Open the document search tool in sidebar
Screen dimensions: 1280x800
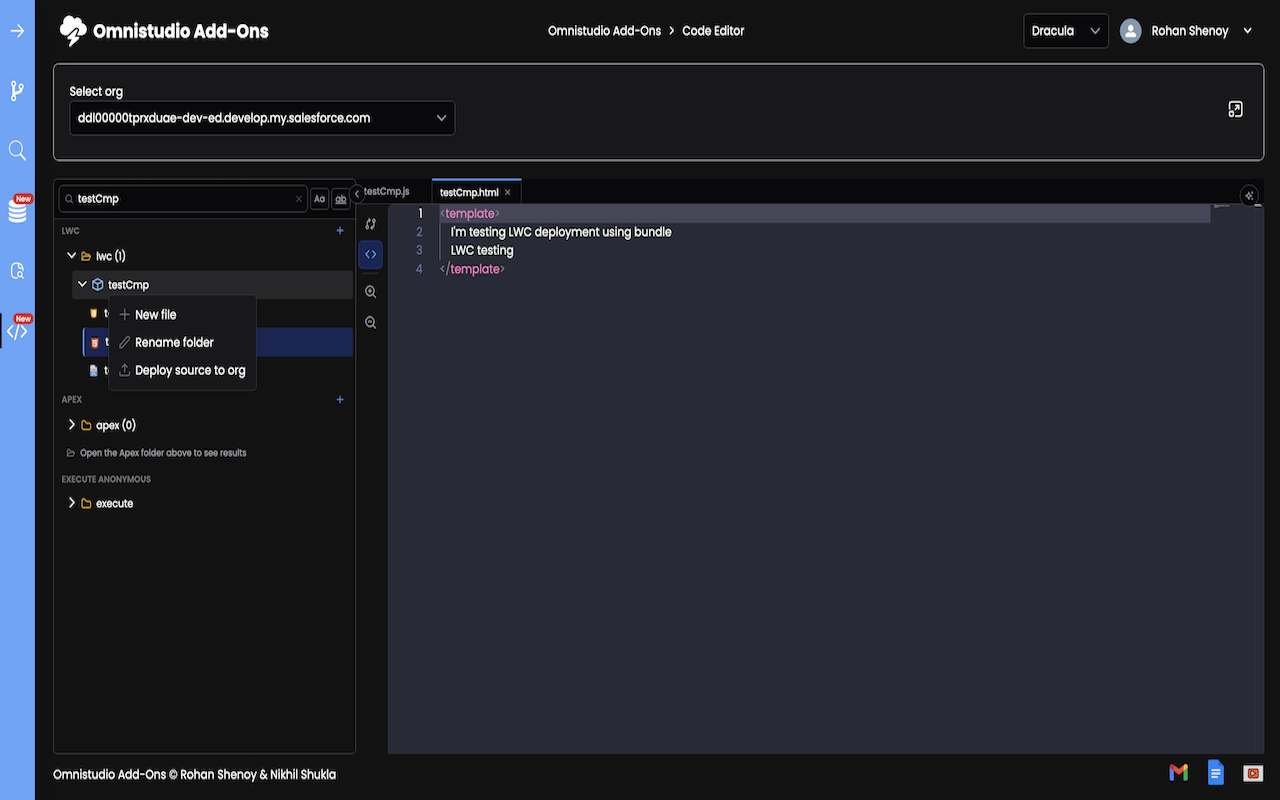17,271
